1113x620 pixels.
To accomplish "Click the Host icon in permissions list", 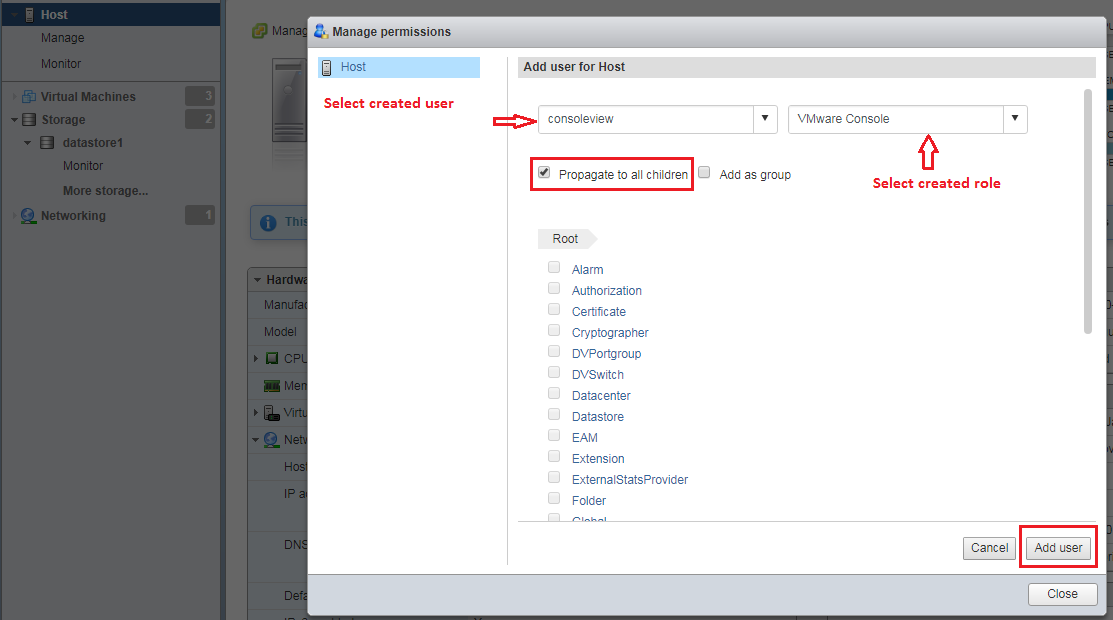I will tap(326, 68).
